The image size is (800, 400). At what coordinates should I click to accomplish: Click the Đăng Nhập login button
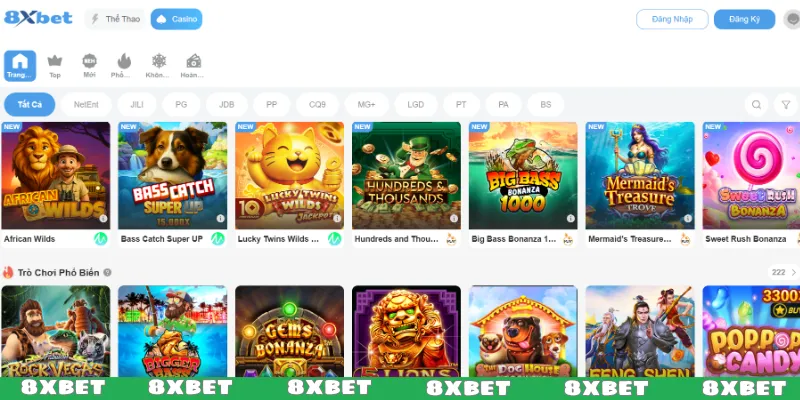click(672, 19)
